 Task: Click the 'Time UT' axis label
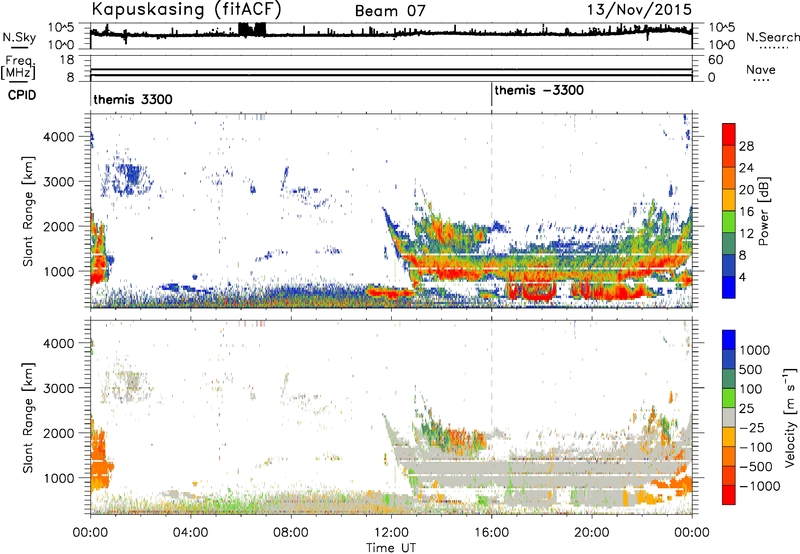[x=391, y=548]
